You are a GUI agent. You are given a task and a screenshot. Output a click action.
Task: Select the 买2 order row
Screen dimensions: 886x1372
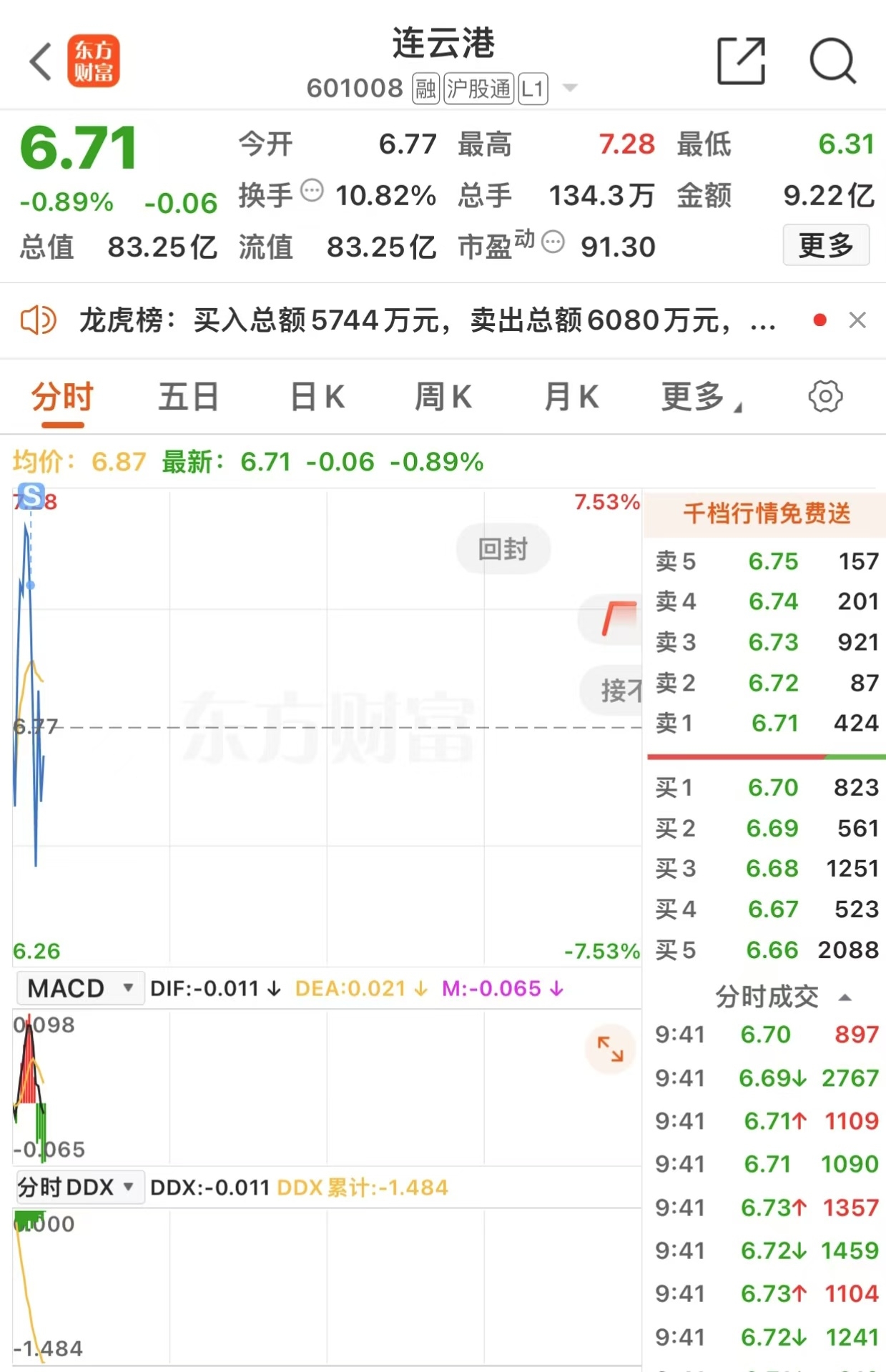click(766, 828)
